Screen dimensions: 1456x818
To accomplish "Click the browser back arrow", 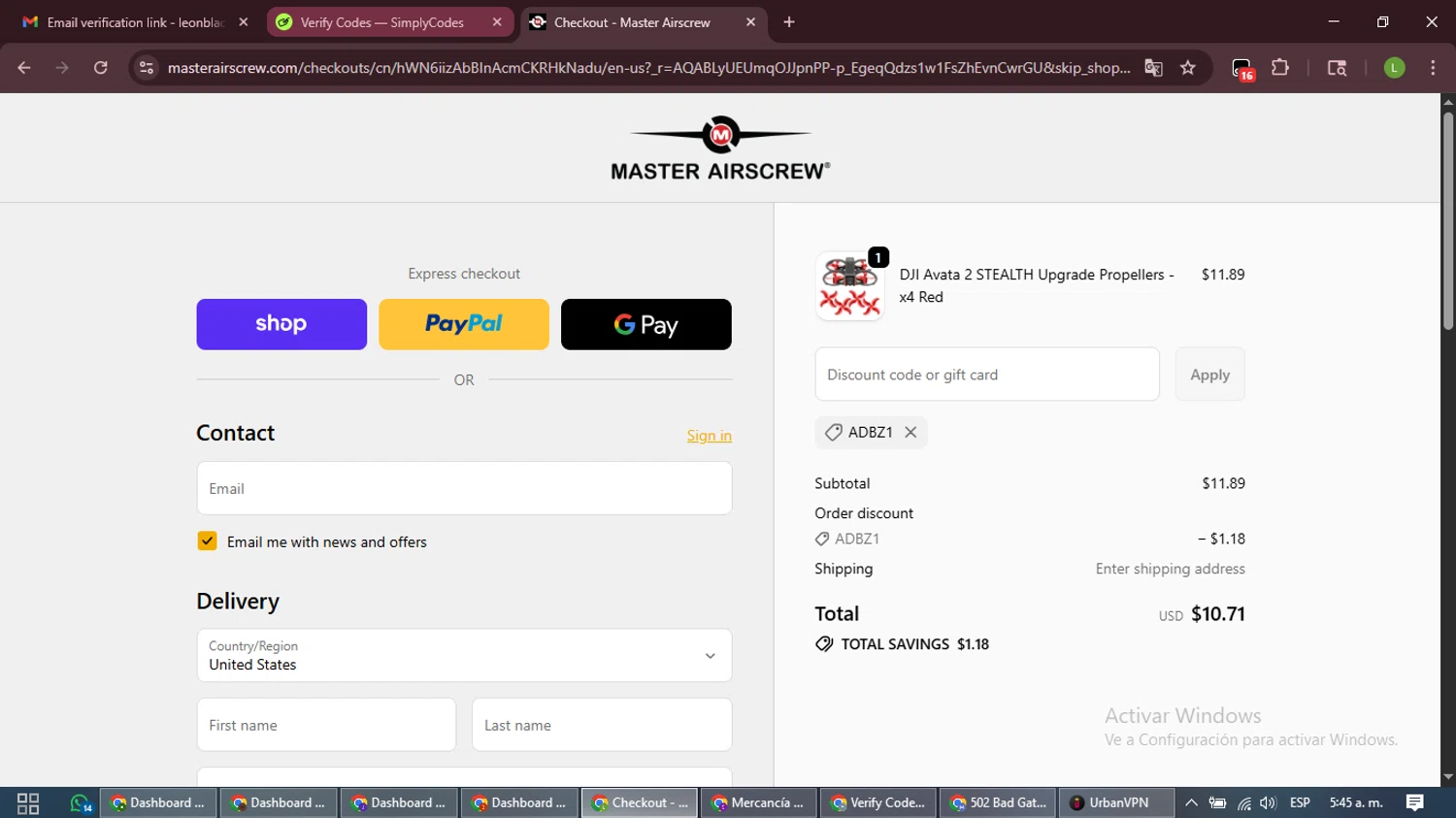I will pos(24,68).
